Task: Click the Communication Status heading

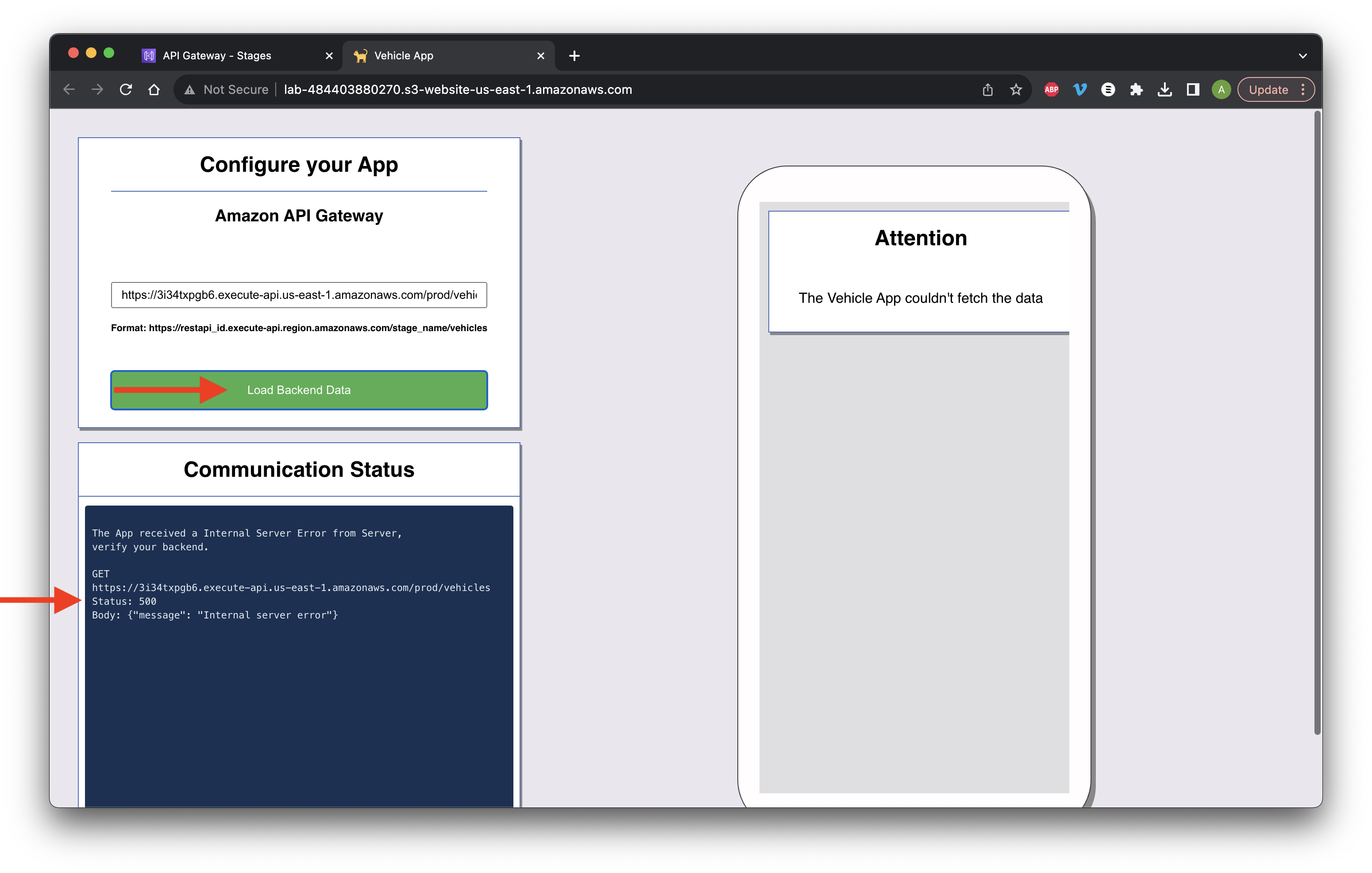Action: pos(299,470)
